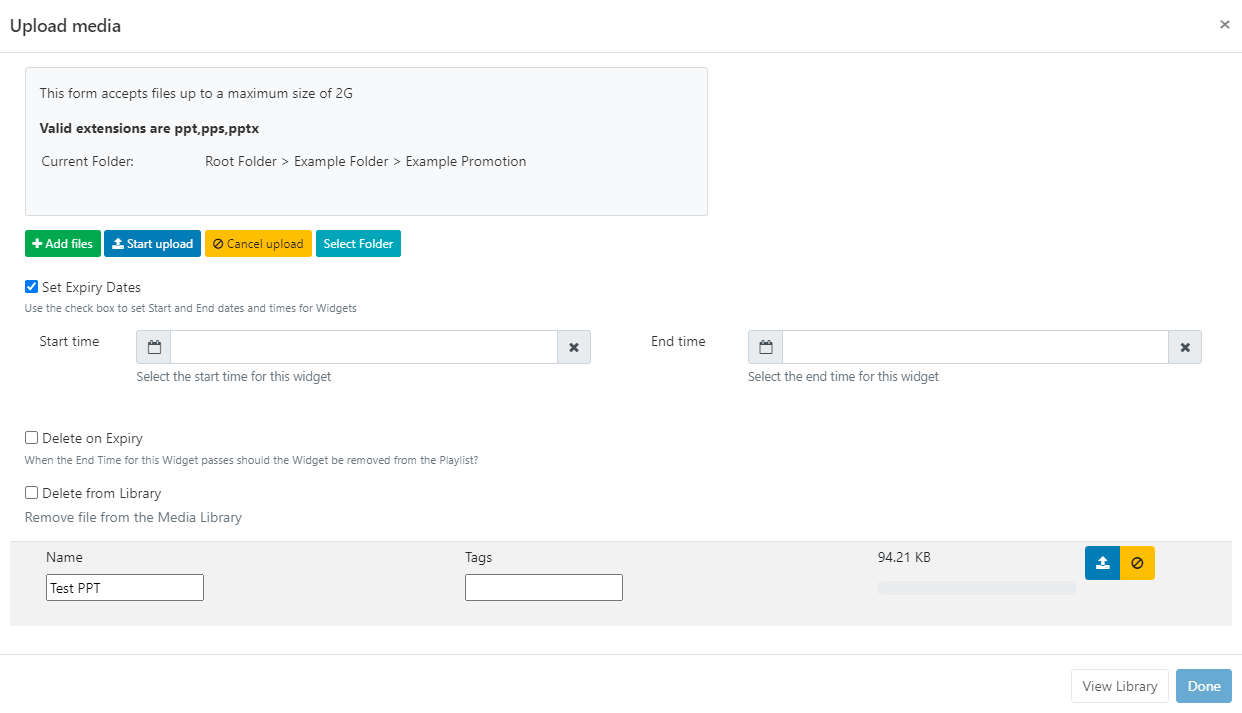
Task: Cancel the Test PPT file upload icon
Action: pyautogui.click(x=1137, y=563)
